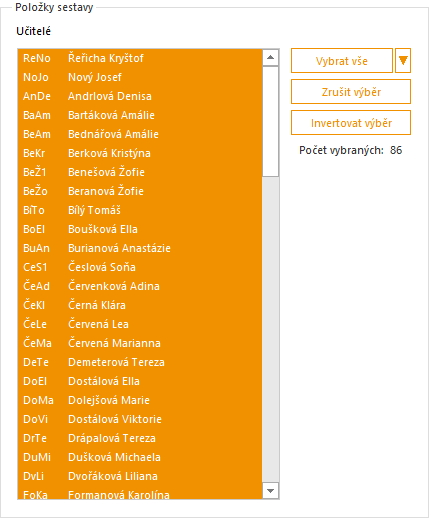Viewport: 429px width, 518px height.
Task: Click empty scrollbar track below thumb
Action: 270,329
